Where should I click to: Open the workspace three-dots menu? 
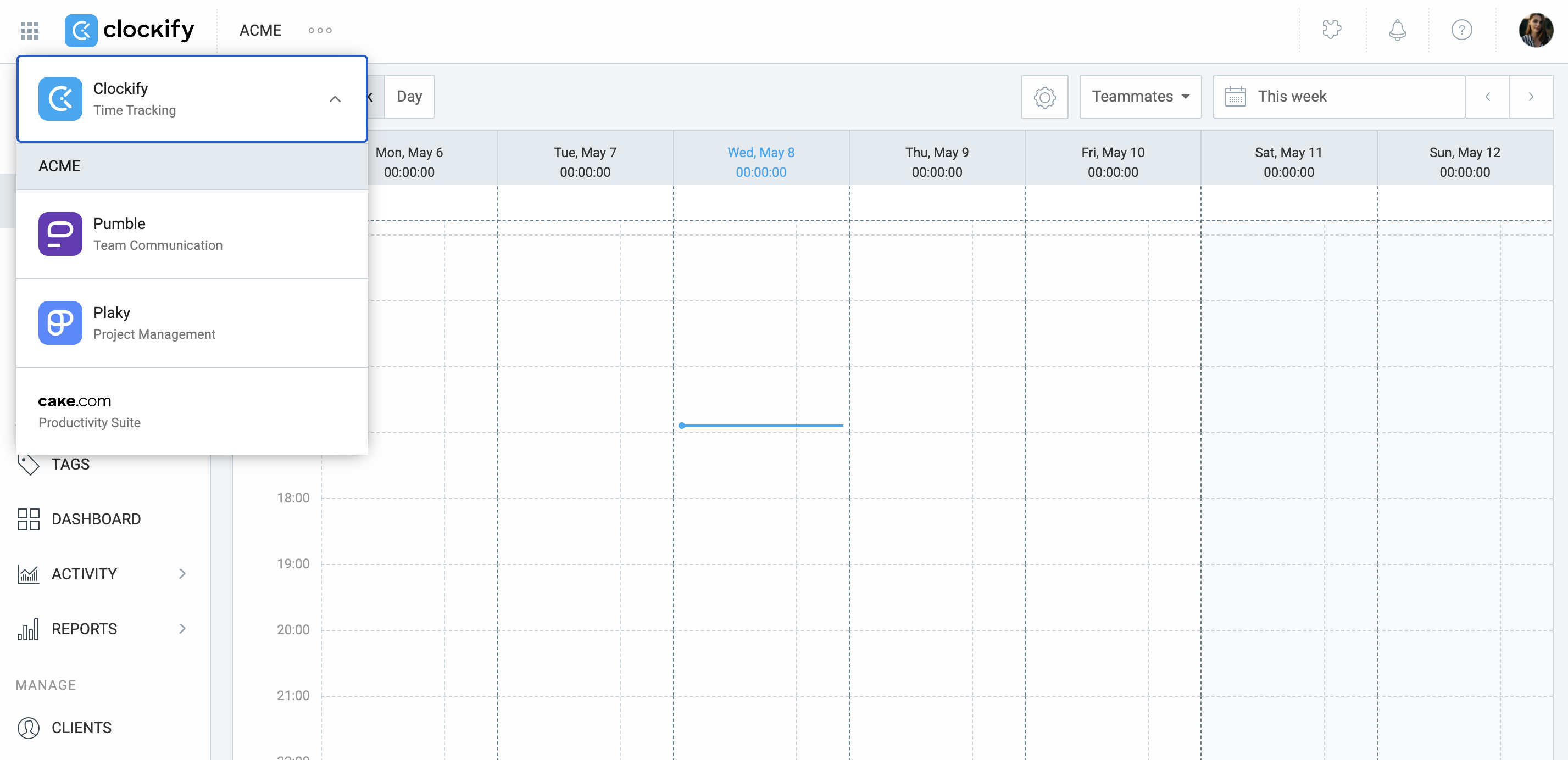(320, 30)
